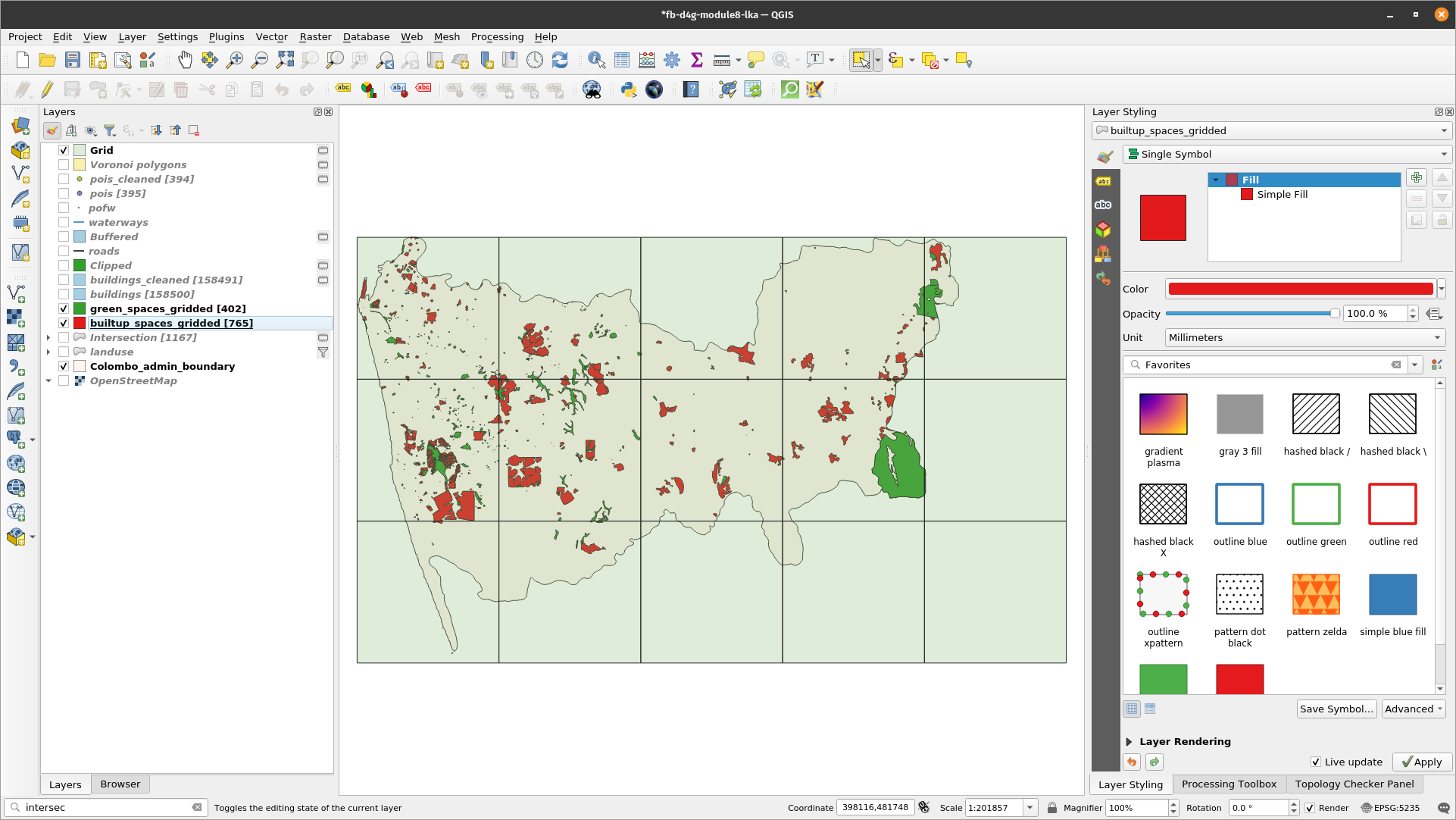Viewport: 1456px width, 820px height.
Task: Hide the builtup_spaces_gridded layer
Action: (64, 323)
